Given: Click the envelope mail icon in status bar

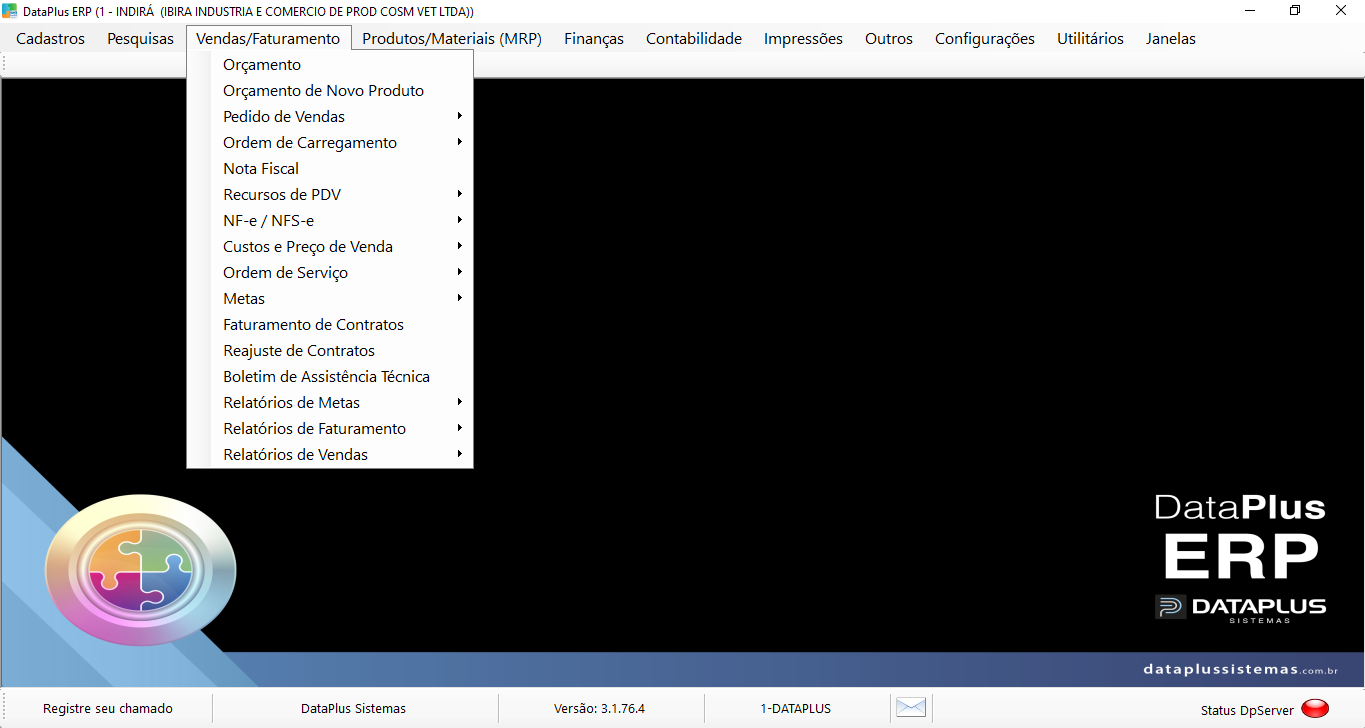Looking at the screenshot, I should [911, 707].
